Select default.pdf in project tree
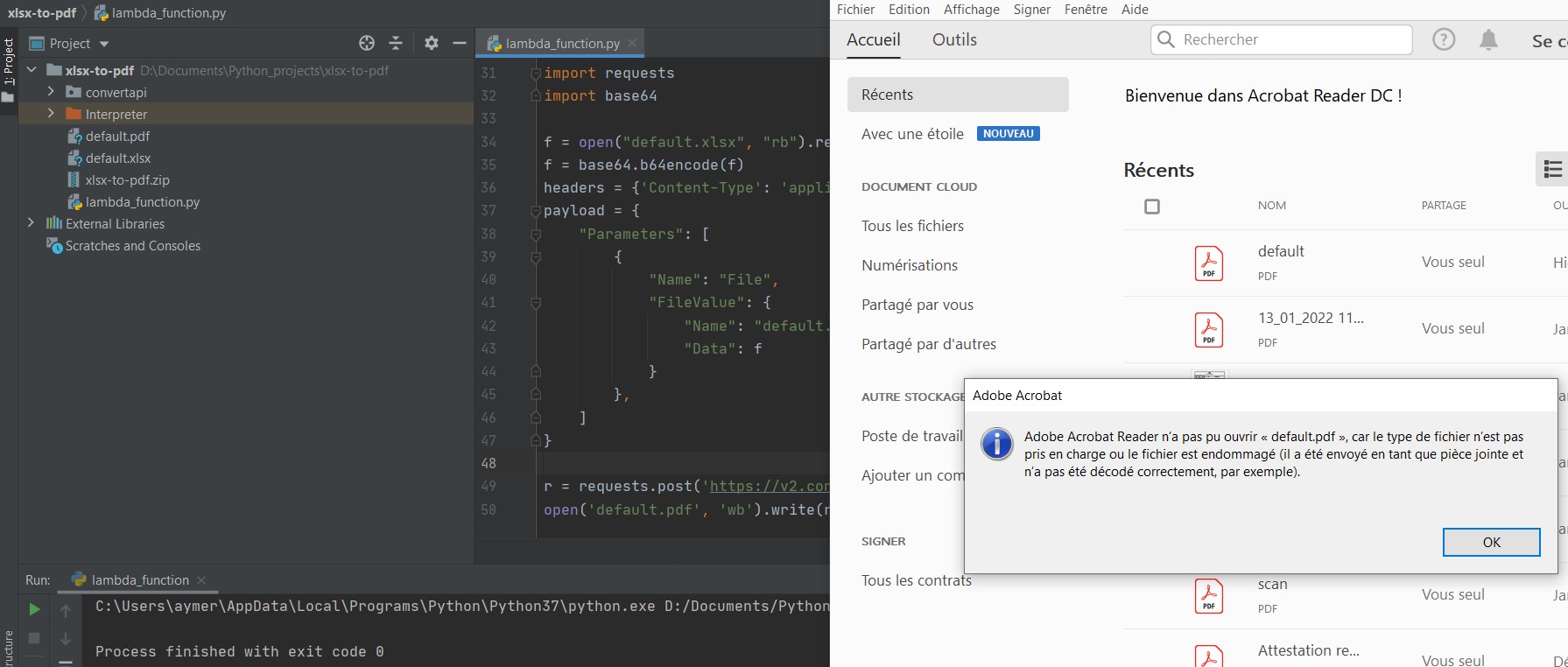This screenshot has width=1568, height=667. click(x=117, y=136)
